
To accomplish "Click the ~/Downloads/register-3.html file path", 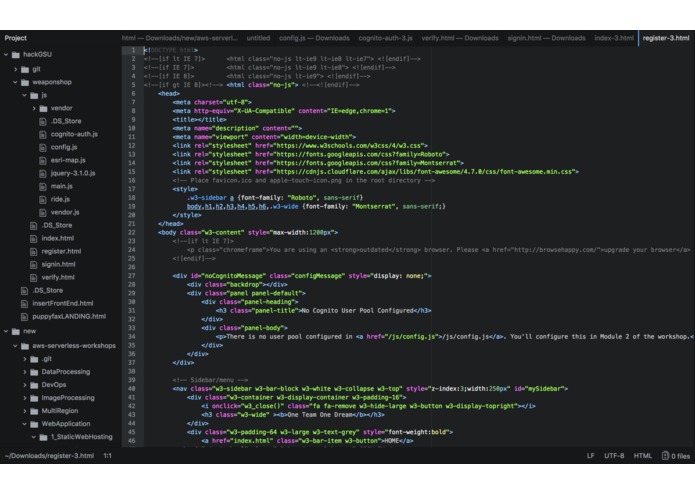I will [x=49, y=455].
